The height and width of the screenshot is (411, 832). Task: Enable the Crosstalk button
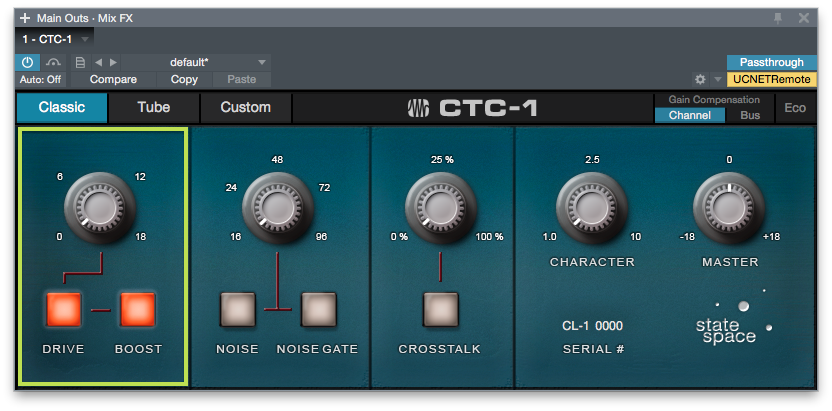pos(441,310)
